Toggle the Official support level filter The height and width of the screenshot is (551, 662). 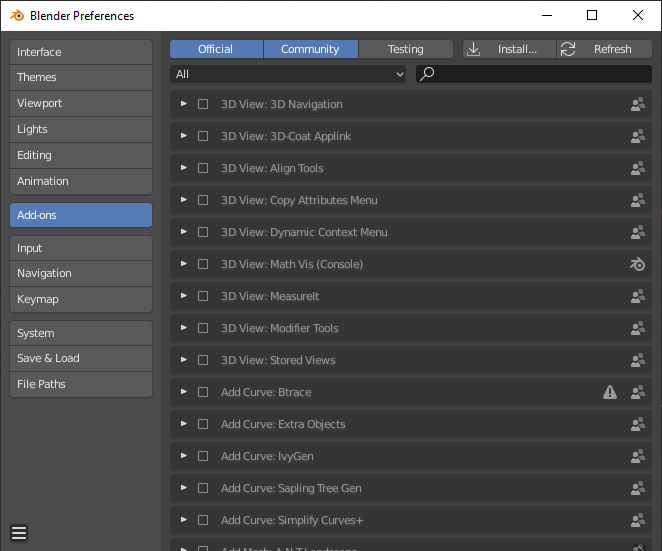pyautogui.click(x=217, y=49)
